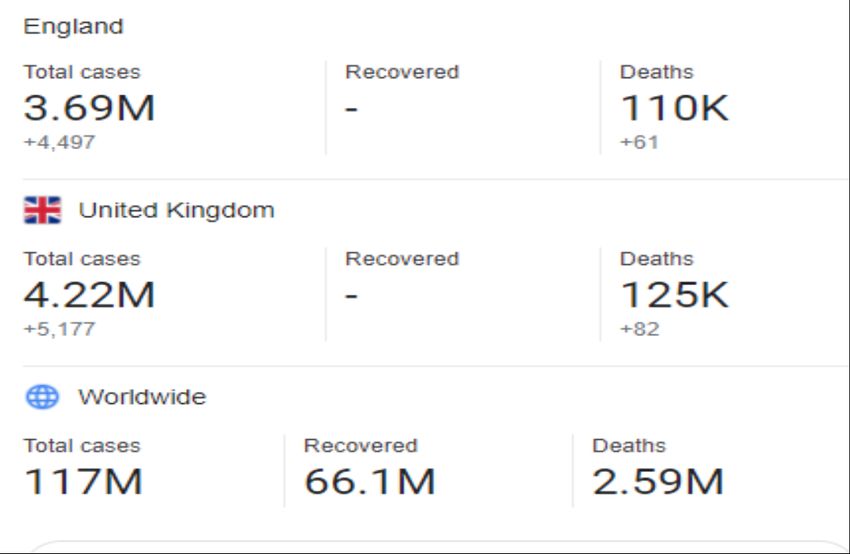Click the Worldwide Deaths label
850x554 pixels.
pyautogui.click(x=629, y=446)
